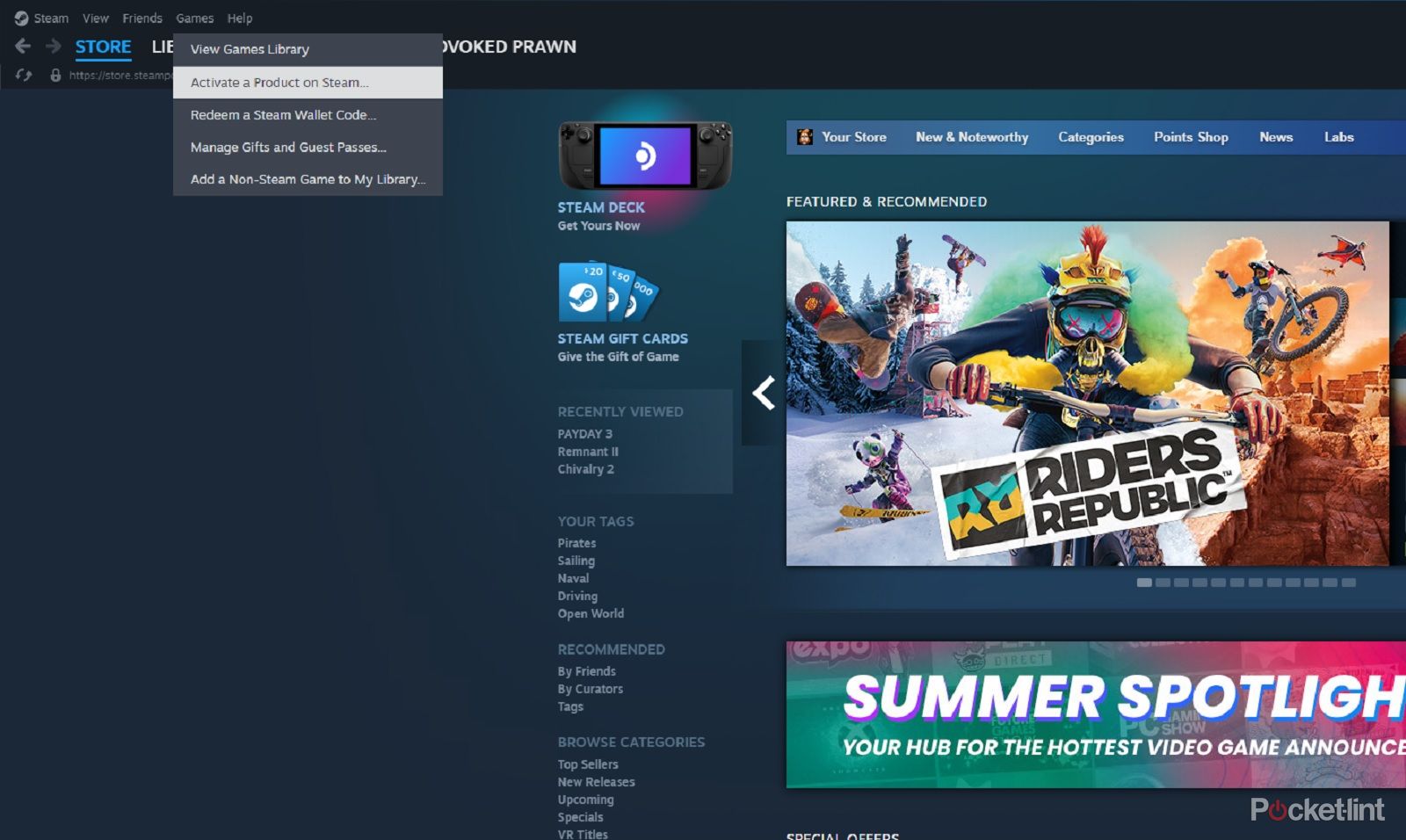Open the PAYDAY 3 recently viewed link

585,434
